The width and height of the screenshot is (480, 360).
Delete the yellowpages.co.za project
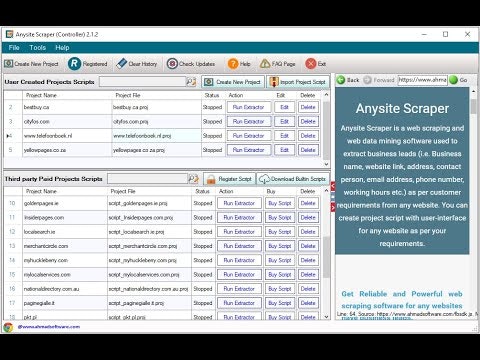point(308,150)
